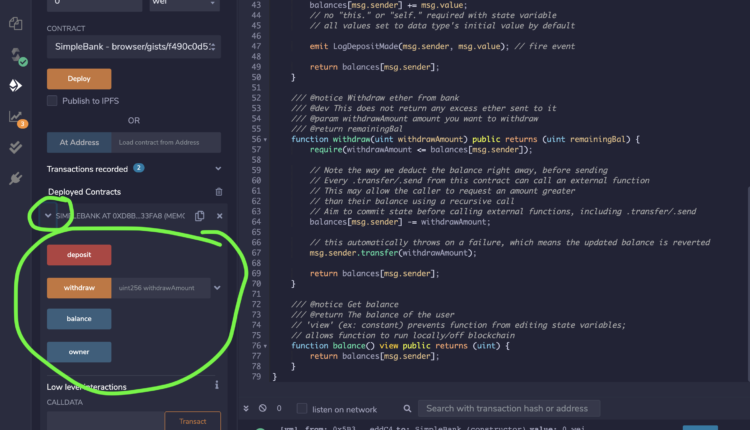This screenshot has width=750, height=430.
Task: Open the plugin manager plug icon
Action: [15, 178]
